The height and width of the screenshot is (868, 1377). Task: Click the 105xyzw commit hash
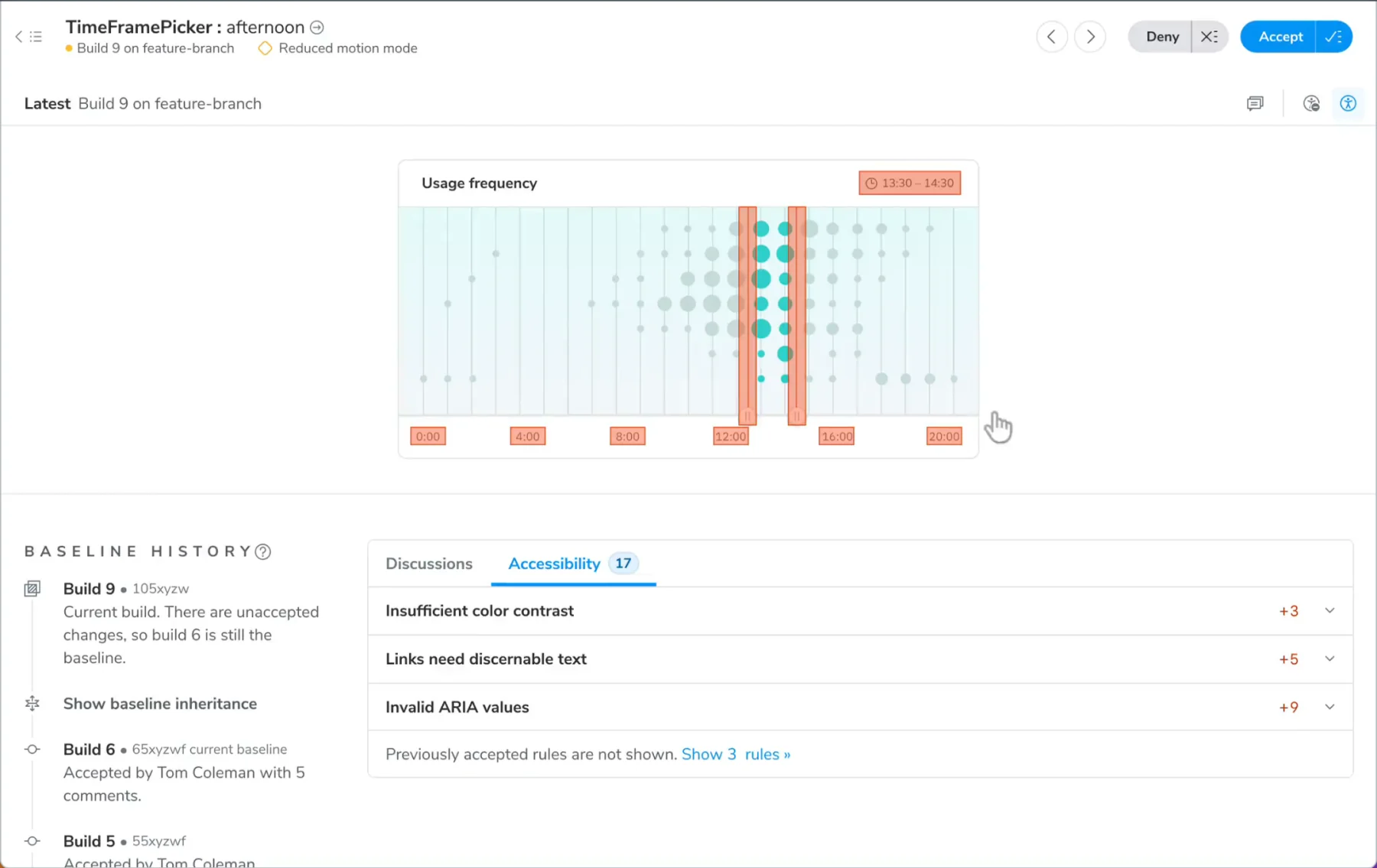point(161,589)
